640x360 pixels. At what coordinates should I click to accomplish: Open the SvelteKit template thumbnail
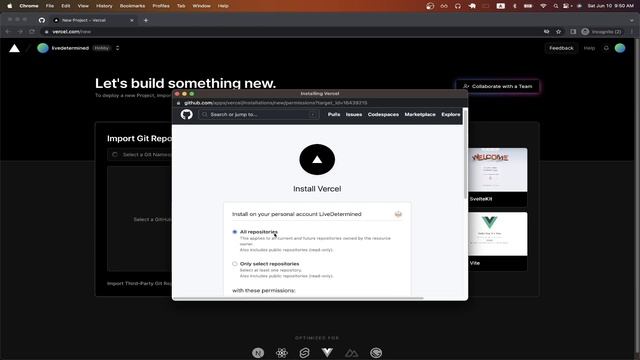click(498, 170)
